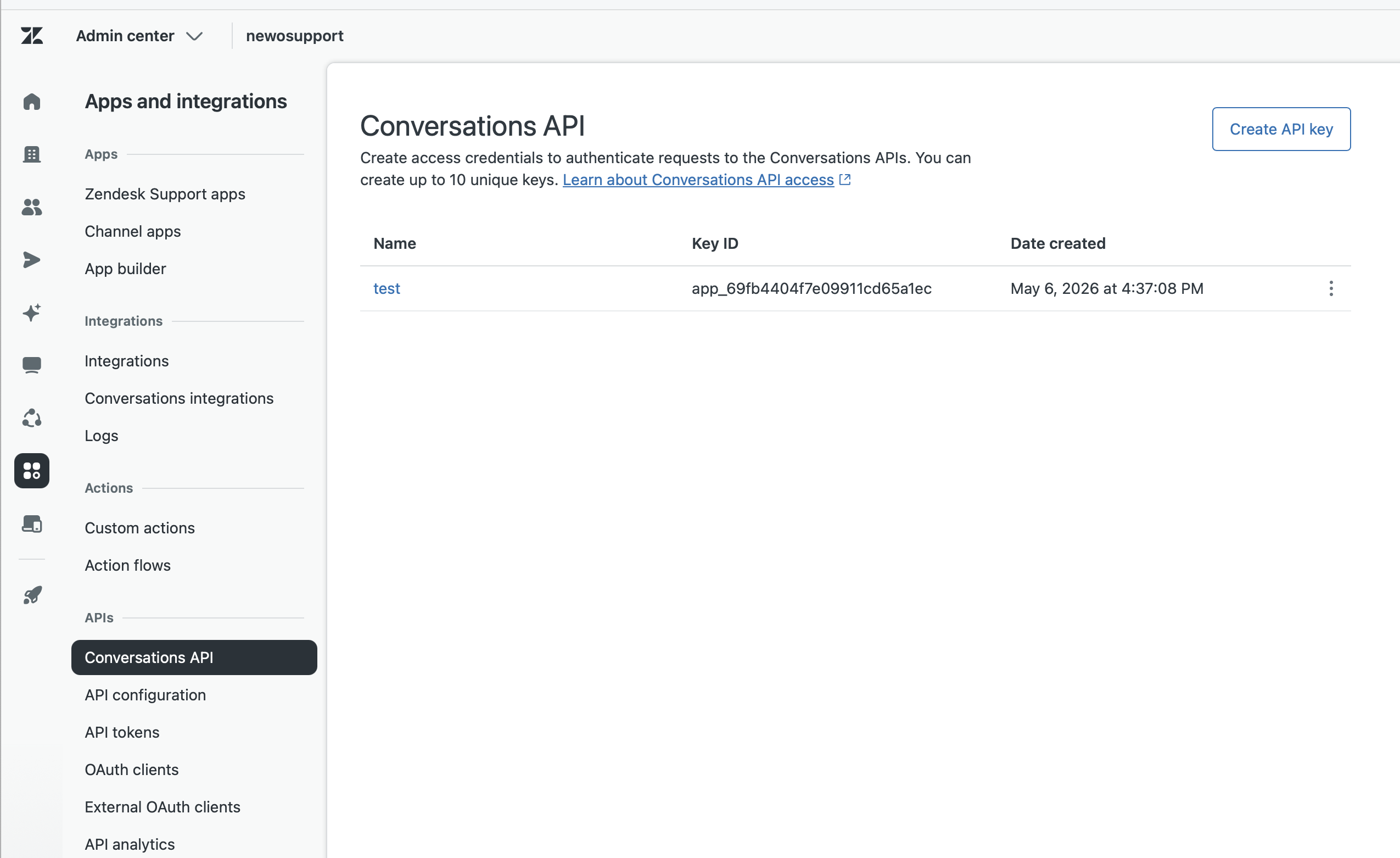Viewport: 1400px width, 858px height.
Task: Click the newosupport account name
Action: [294, 36]
